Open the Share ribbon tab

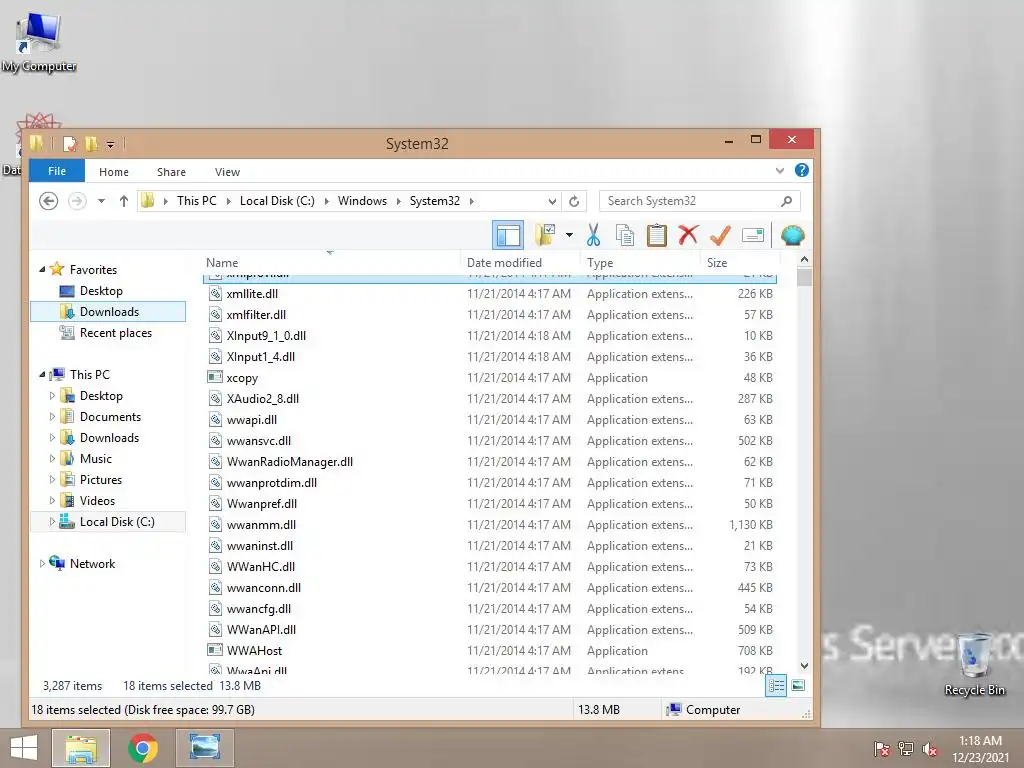tap(171, 172)
